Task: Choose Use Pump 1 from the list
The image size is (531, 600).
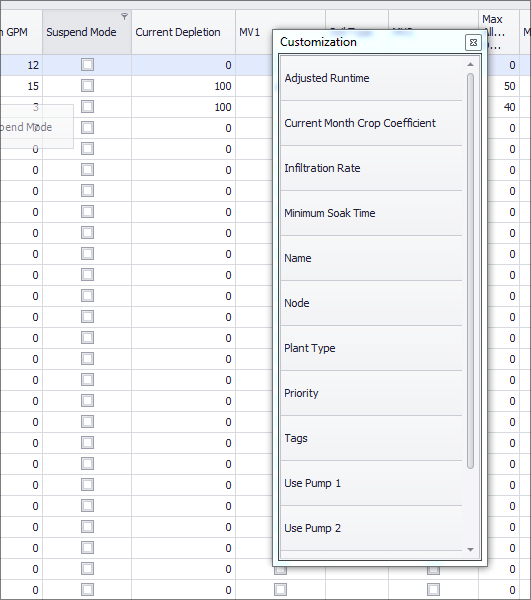Action: (371, 483)
